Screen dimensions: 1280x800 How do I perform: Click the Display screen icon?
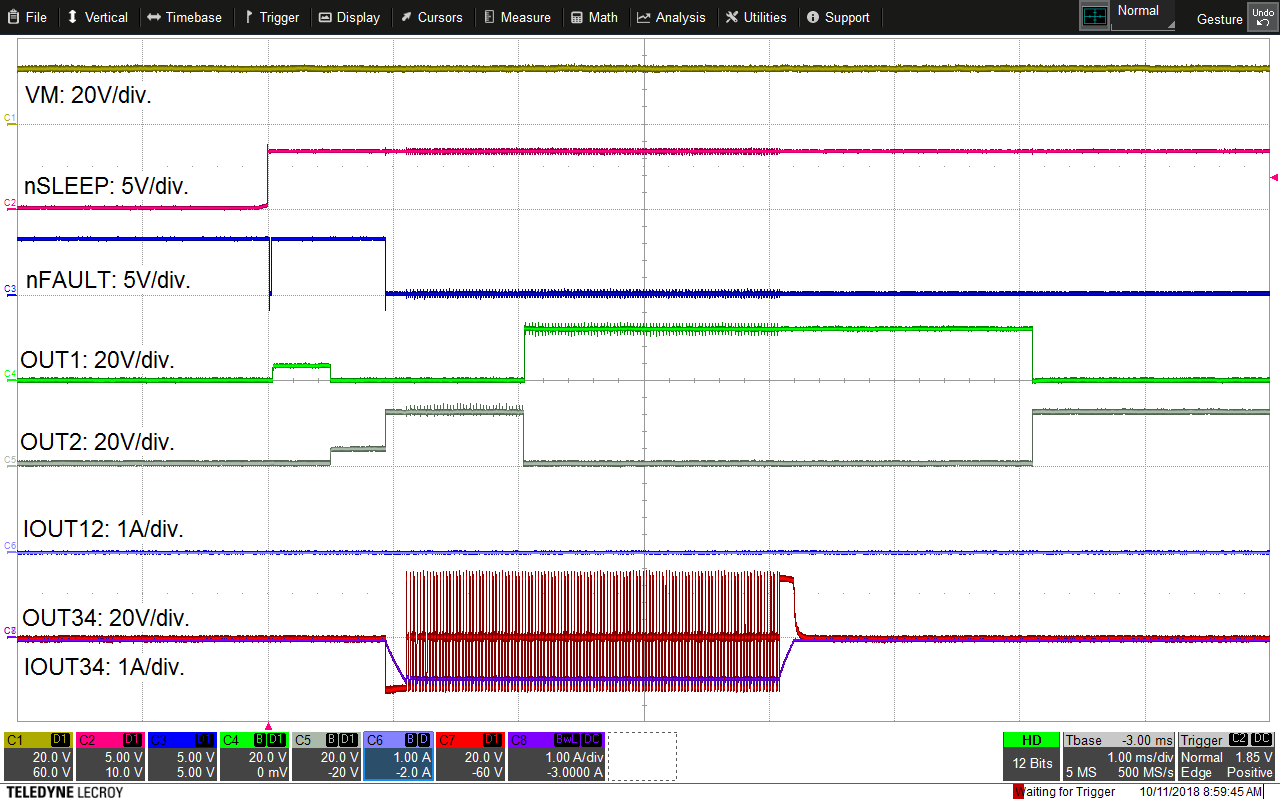(325, 16)
